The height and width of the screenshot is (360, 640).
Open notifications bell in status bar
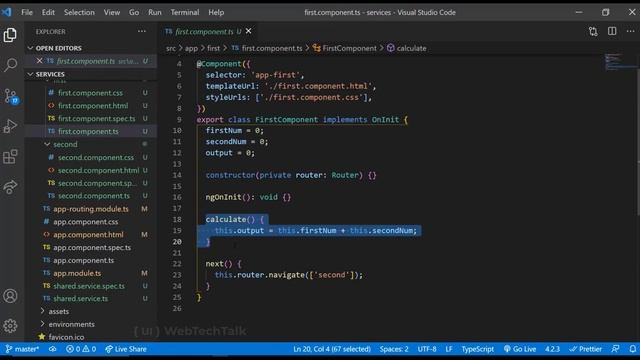632,349
